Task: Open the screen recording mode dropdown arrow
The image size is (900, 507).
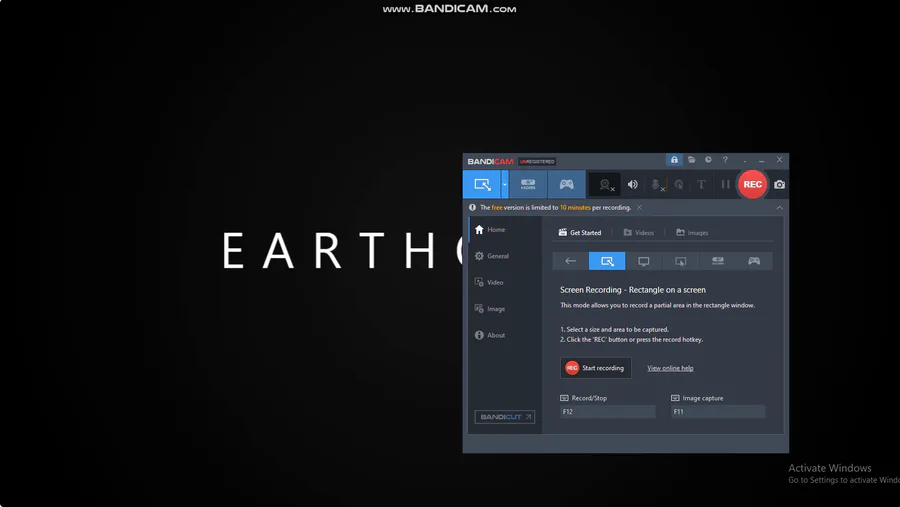Action: (x=505, y=184)
